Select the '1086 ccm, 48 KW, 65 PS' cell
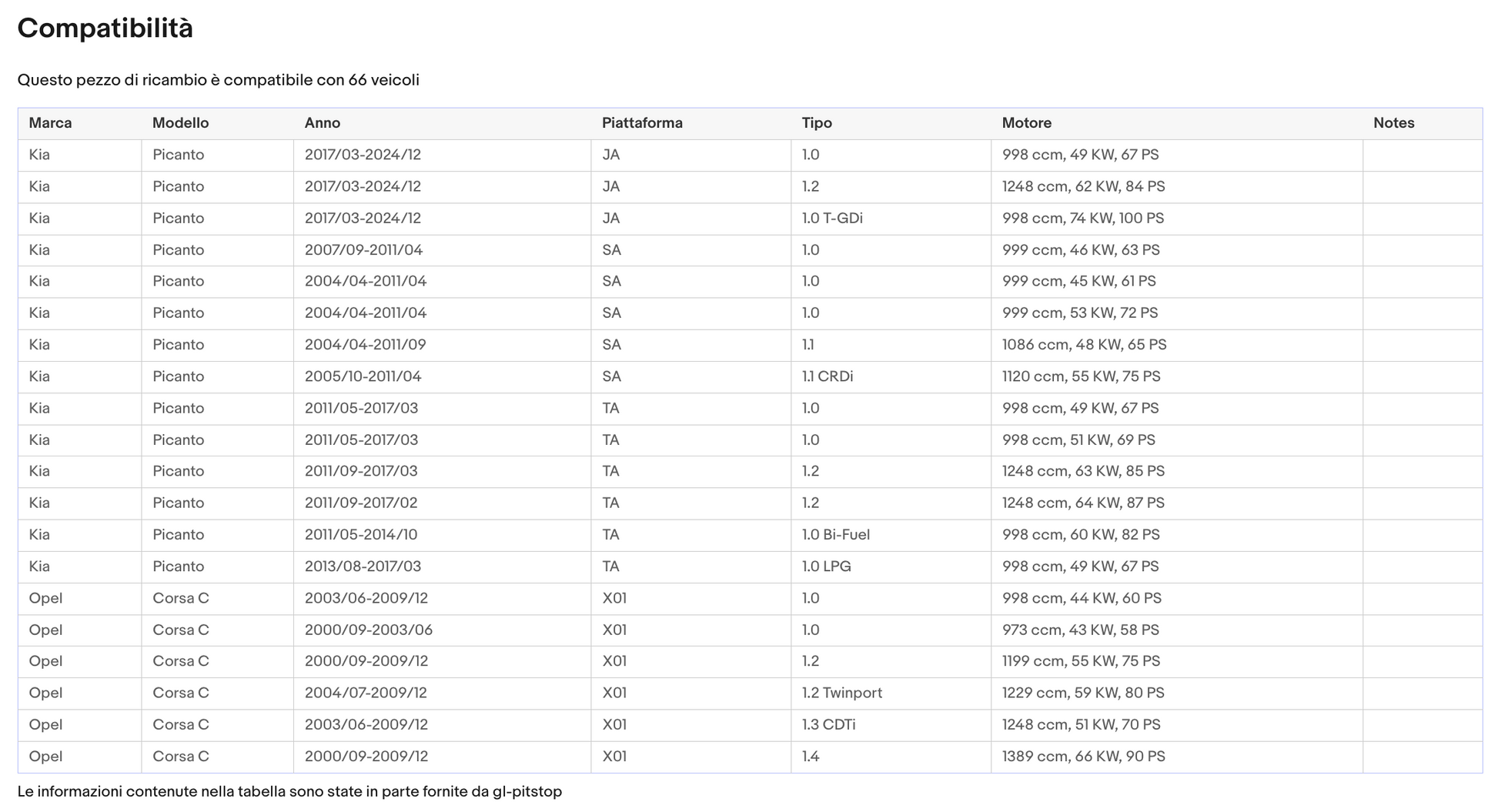 1177,345
